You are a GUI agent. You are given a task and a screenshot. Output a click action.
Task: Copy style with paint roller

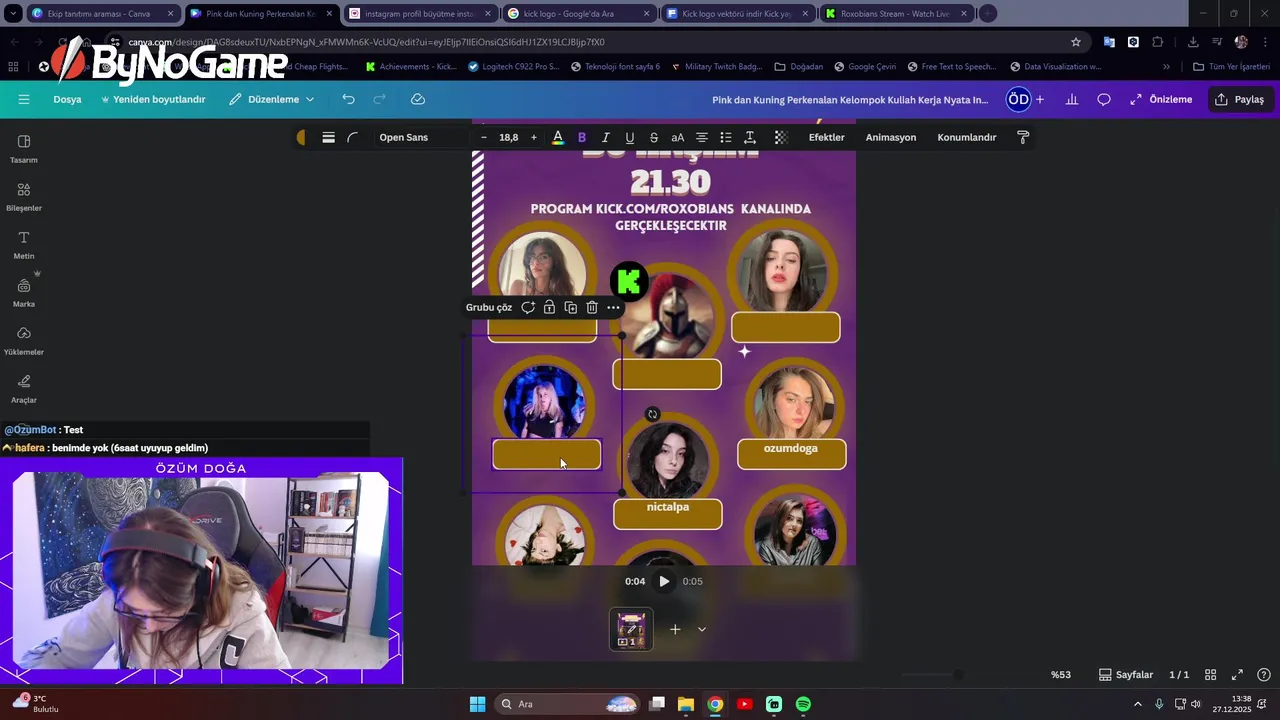[x=1023, y=137]
